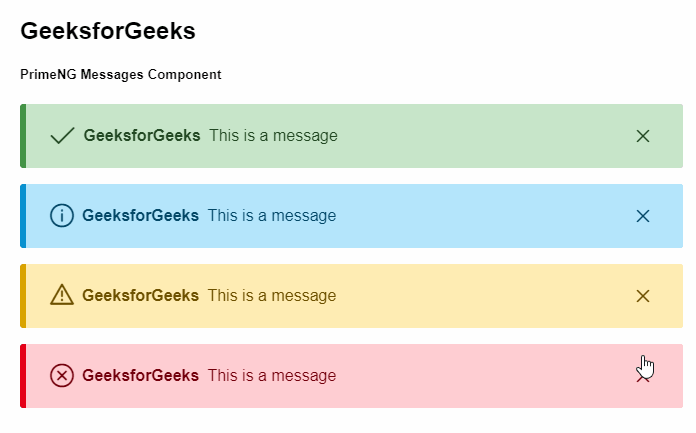The height and width of the screenshot is (433, 696).
Task: Click the PrimeNG Messages Component subtitle
Action: [121, 75]
